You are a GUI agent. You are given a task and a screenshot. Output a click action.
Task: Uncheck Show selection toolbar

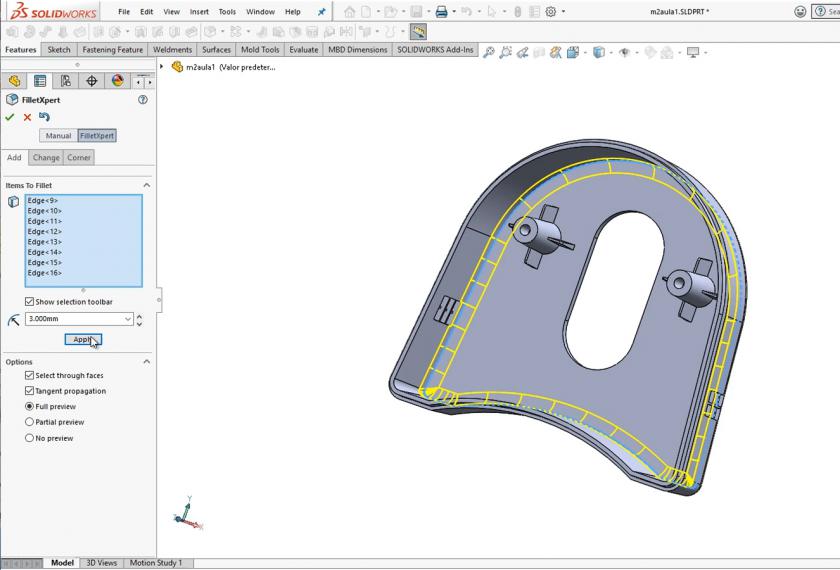pos(30,302)
